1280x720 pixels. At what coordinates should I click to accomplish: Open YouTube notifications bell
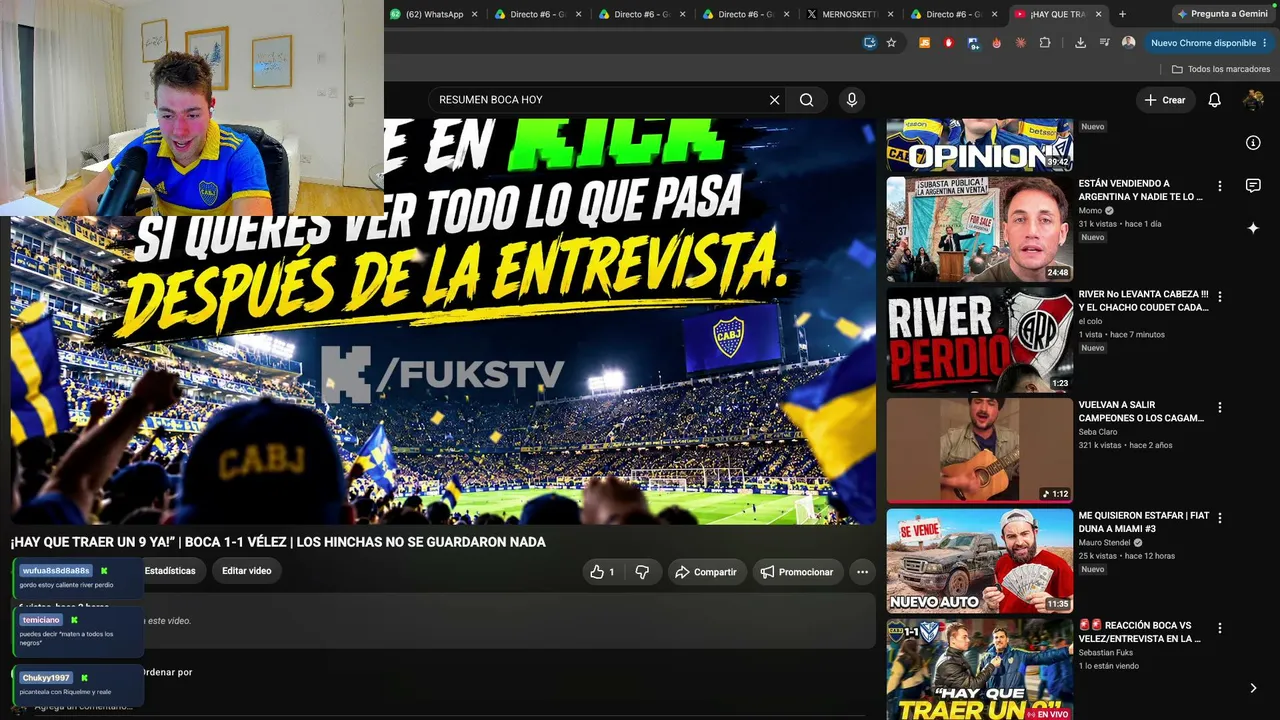[x=1214, y=100]
